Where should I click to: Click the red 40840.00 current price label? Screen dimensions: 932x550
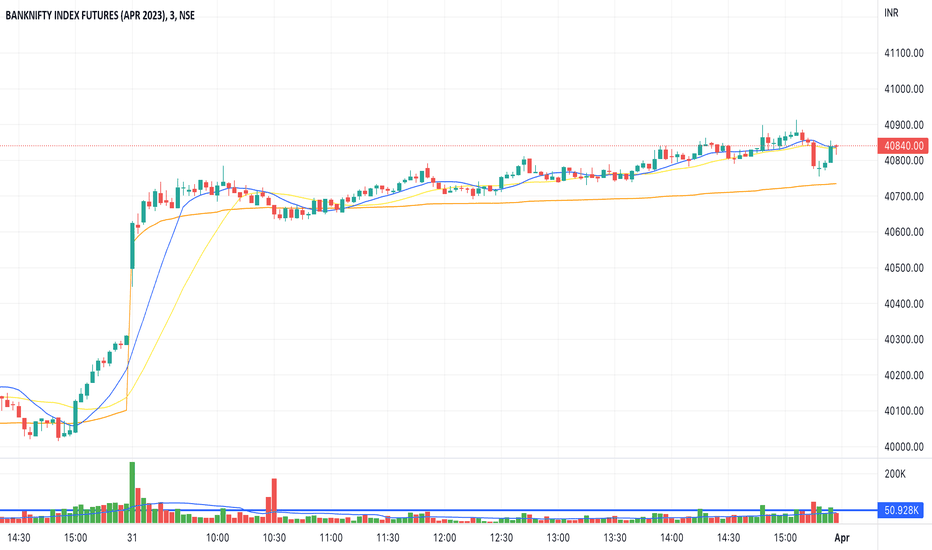point(903,146)
